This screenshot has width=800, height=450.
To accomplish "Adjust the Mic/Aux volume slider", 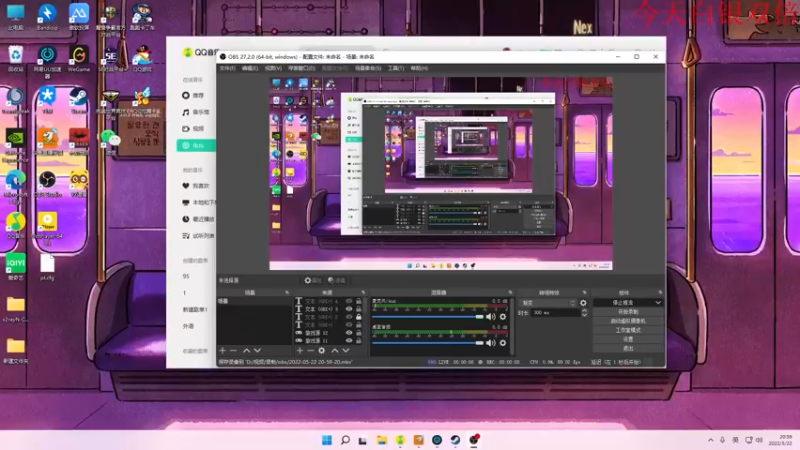I will 428,317.
